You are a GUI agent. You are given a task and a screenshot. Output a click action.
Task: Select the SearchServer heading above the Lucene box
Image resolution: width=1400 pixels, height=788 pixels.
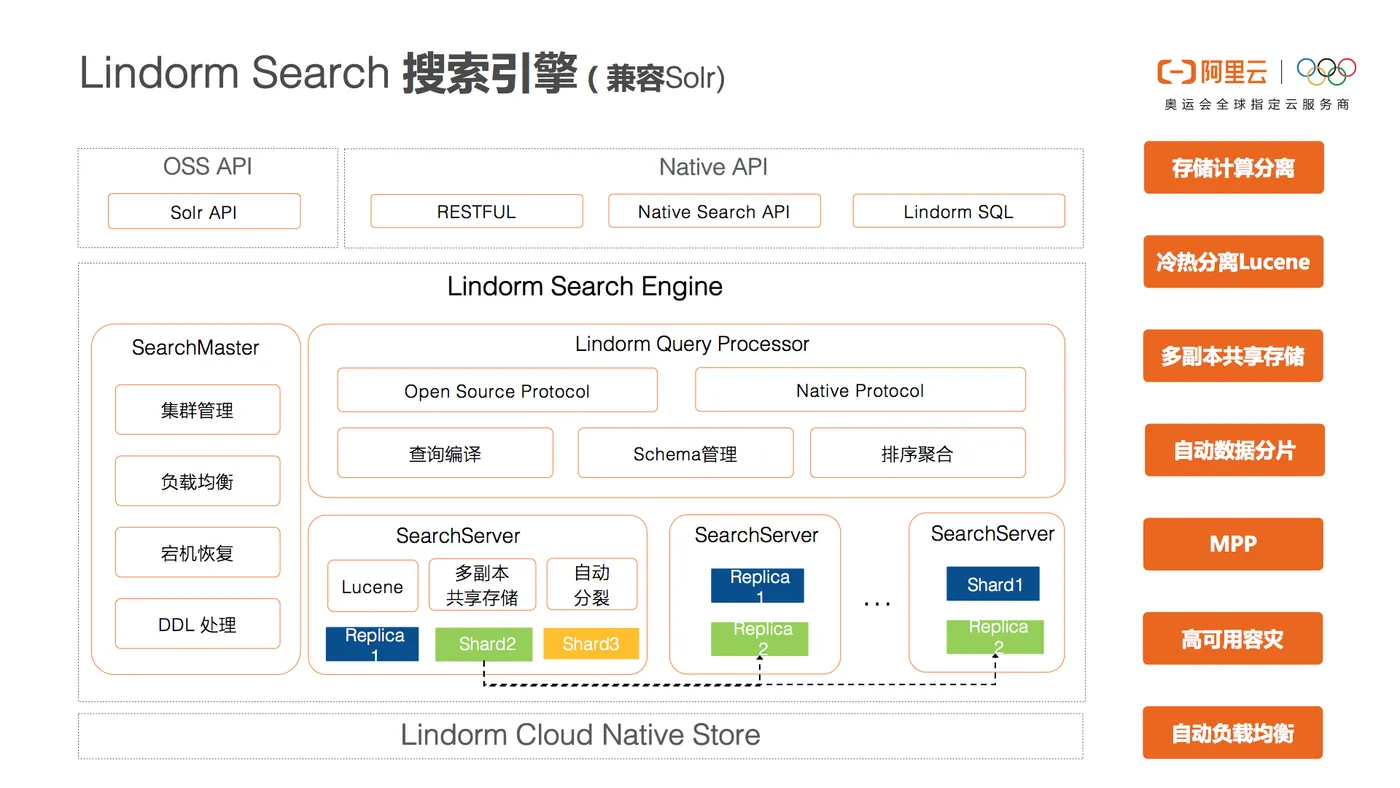[x=458, y=536]
